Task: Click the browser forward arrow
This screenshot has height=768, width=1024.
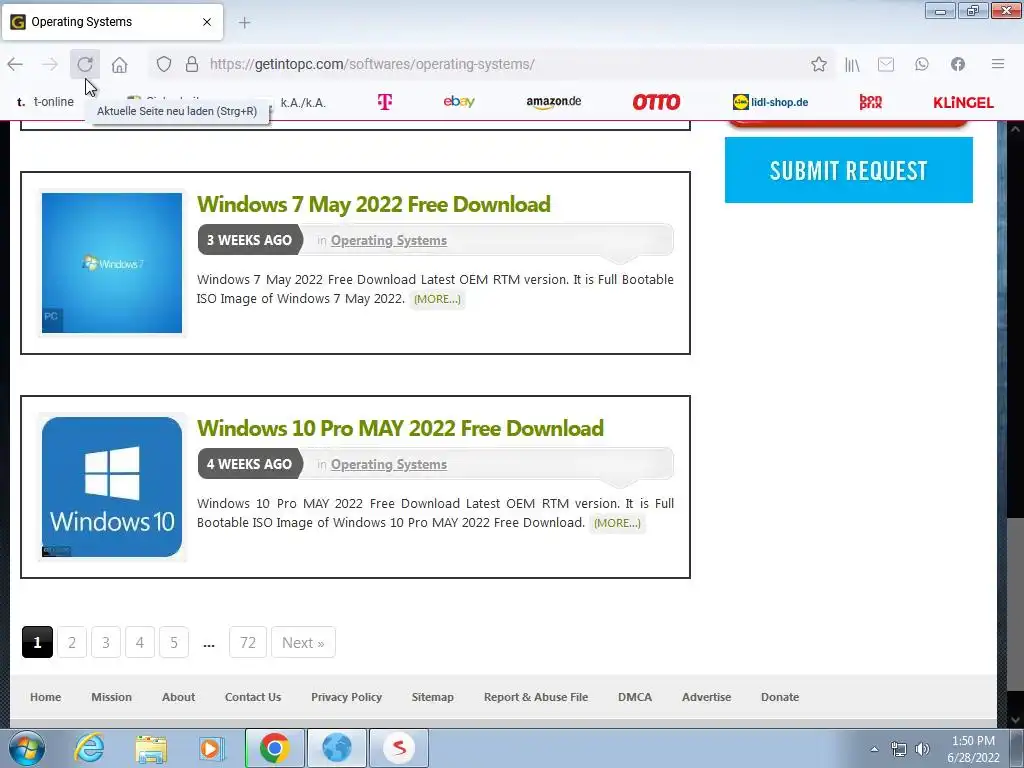Action: tap(50, 64)
